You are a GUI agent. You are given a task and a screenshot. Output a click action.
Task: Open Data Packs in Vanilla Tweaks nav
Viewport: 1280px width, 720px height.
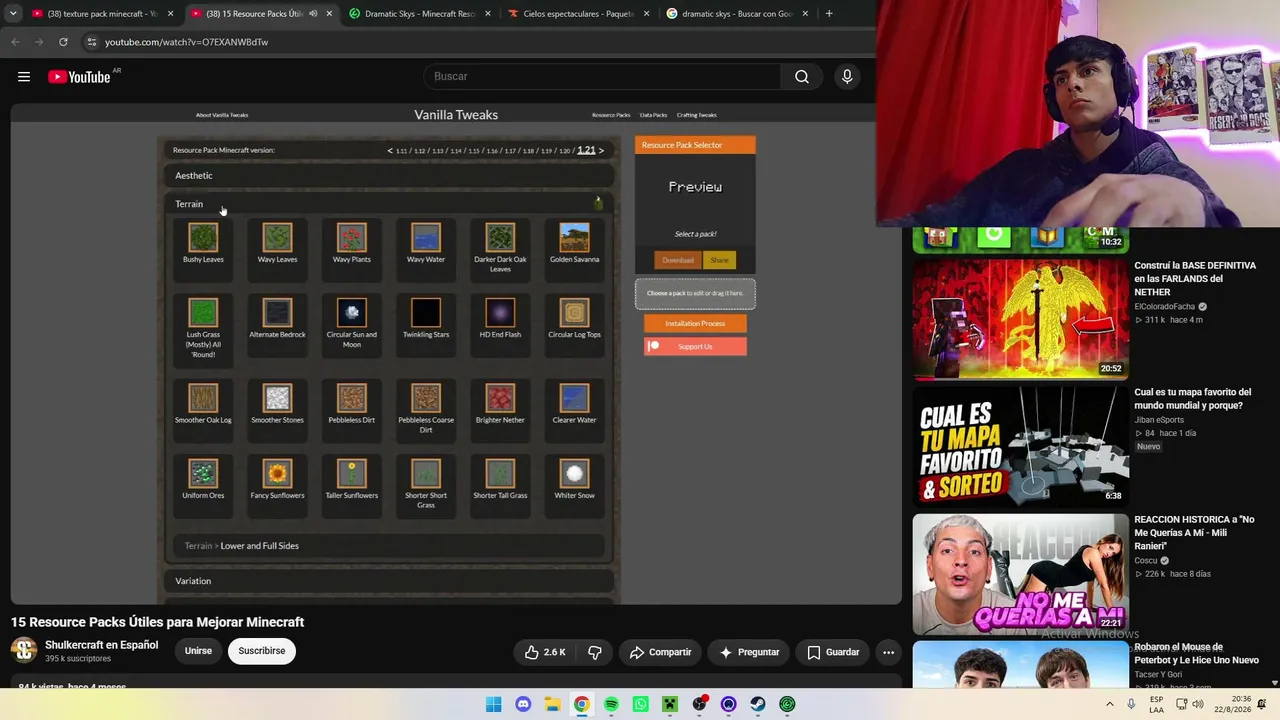[653, 115]
